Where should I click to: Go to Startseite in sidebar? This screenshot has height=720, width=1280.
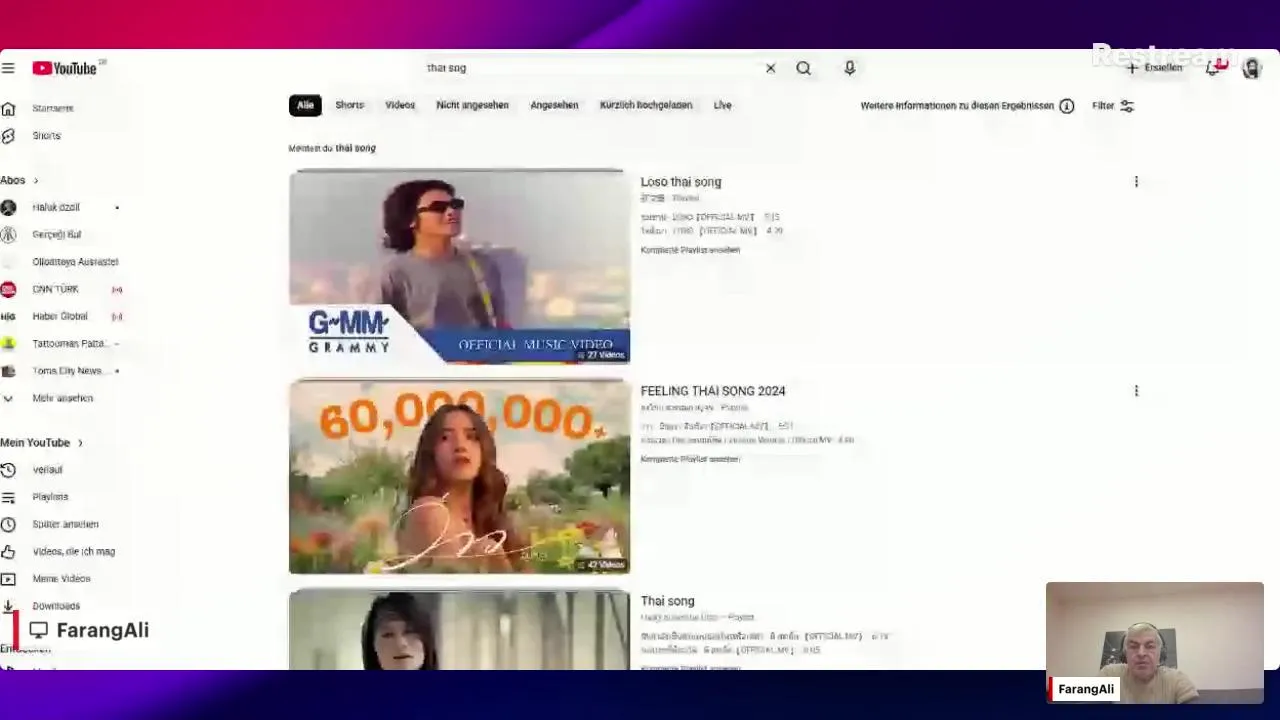point(52,108)
